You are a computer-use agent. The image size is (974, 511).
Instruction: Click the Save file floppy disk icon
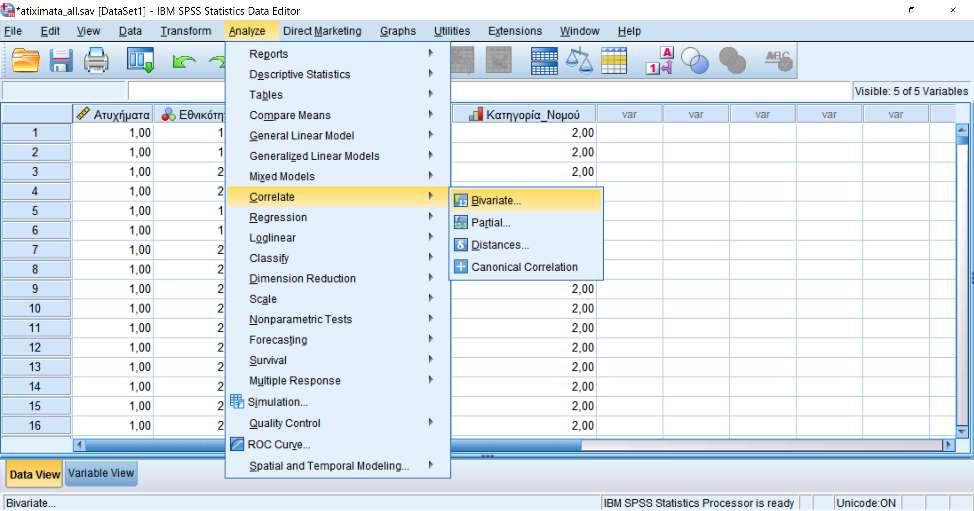coord(61,61)
